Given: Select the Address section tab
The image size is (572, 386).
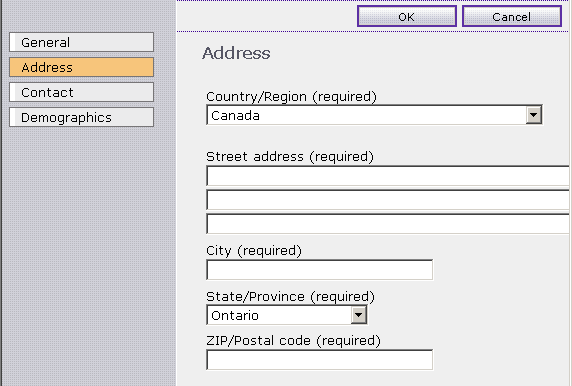Looking at the screenshot, I should point(81,67).
